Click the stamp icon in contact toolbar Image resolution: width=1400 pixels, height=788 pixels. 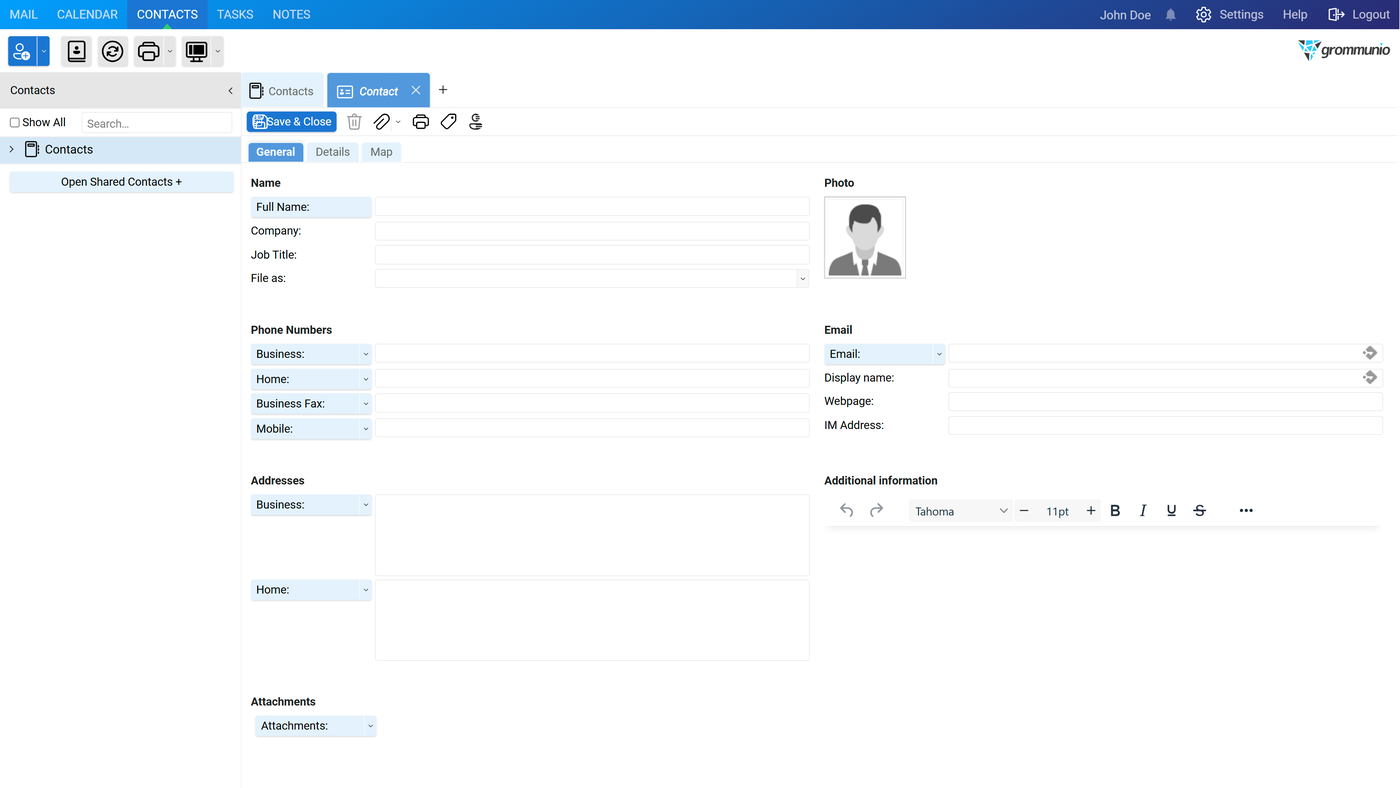[x=476, y=122]
